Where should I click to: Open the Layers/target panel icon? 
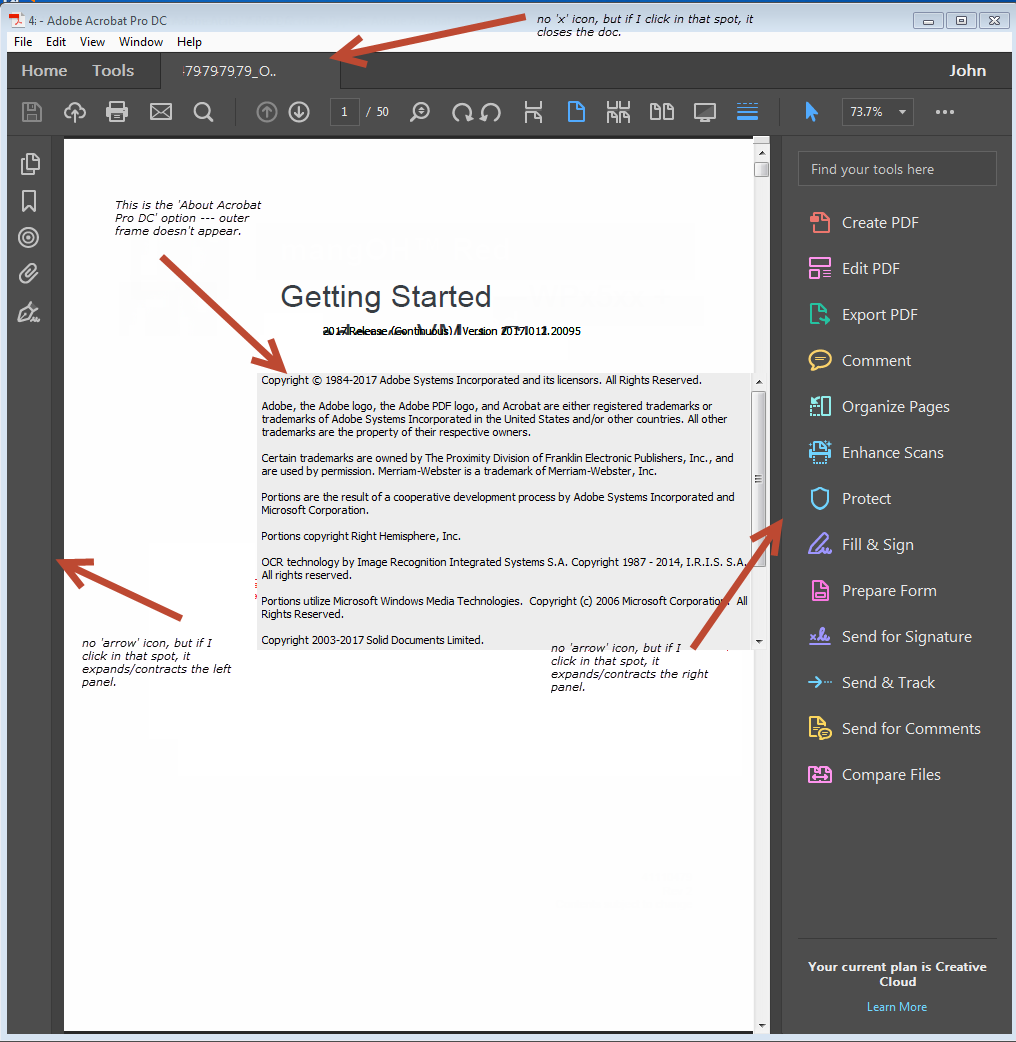(29, 237)
